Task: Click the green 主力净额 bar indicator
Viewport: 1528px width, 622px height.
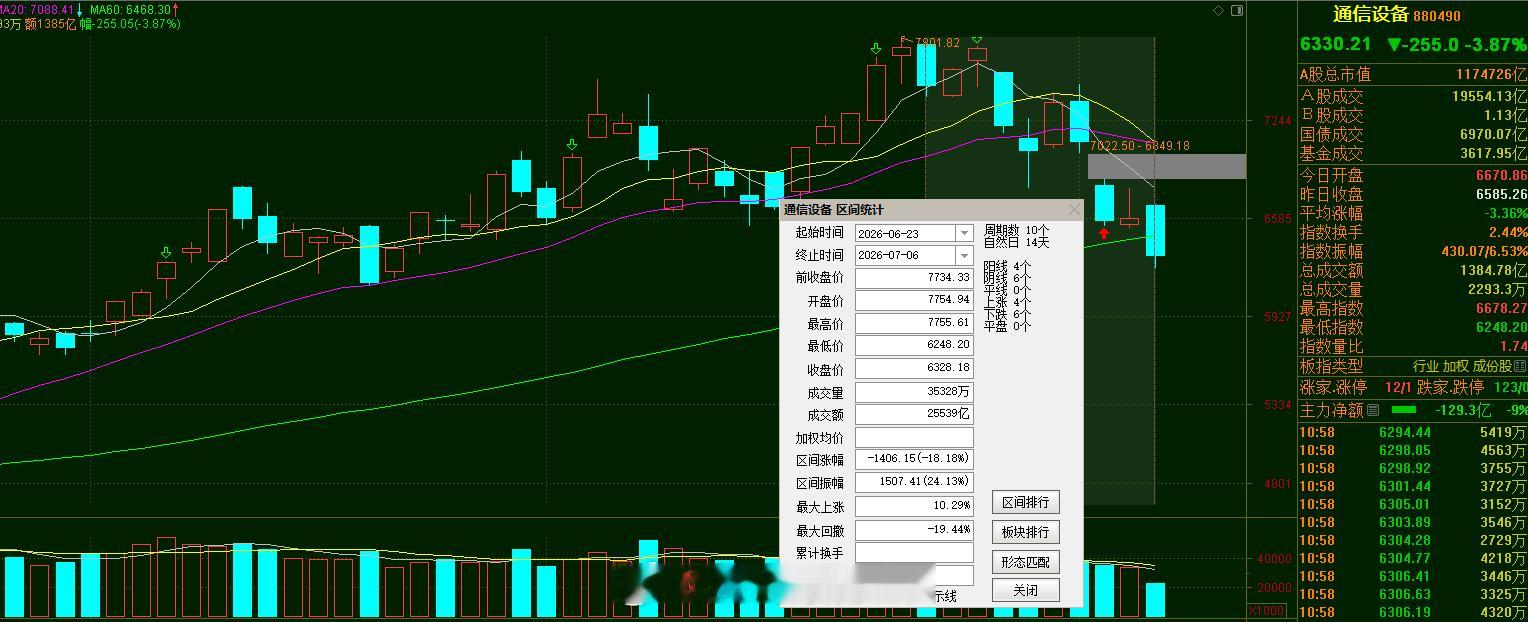Action: point(1404,410)
